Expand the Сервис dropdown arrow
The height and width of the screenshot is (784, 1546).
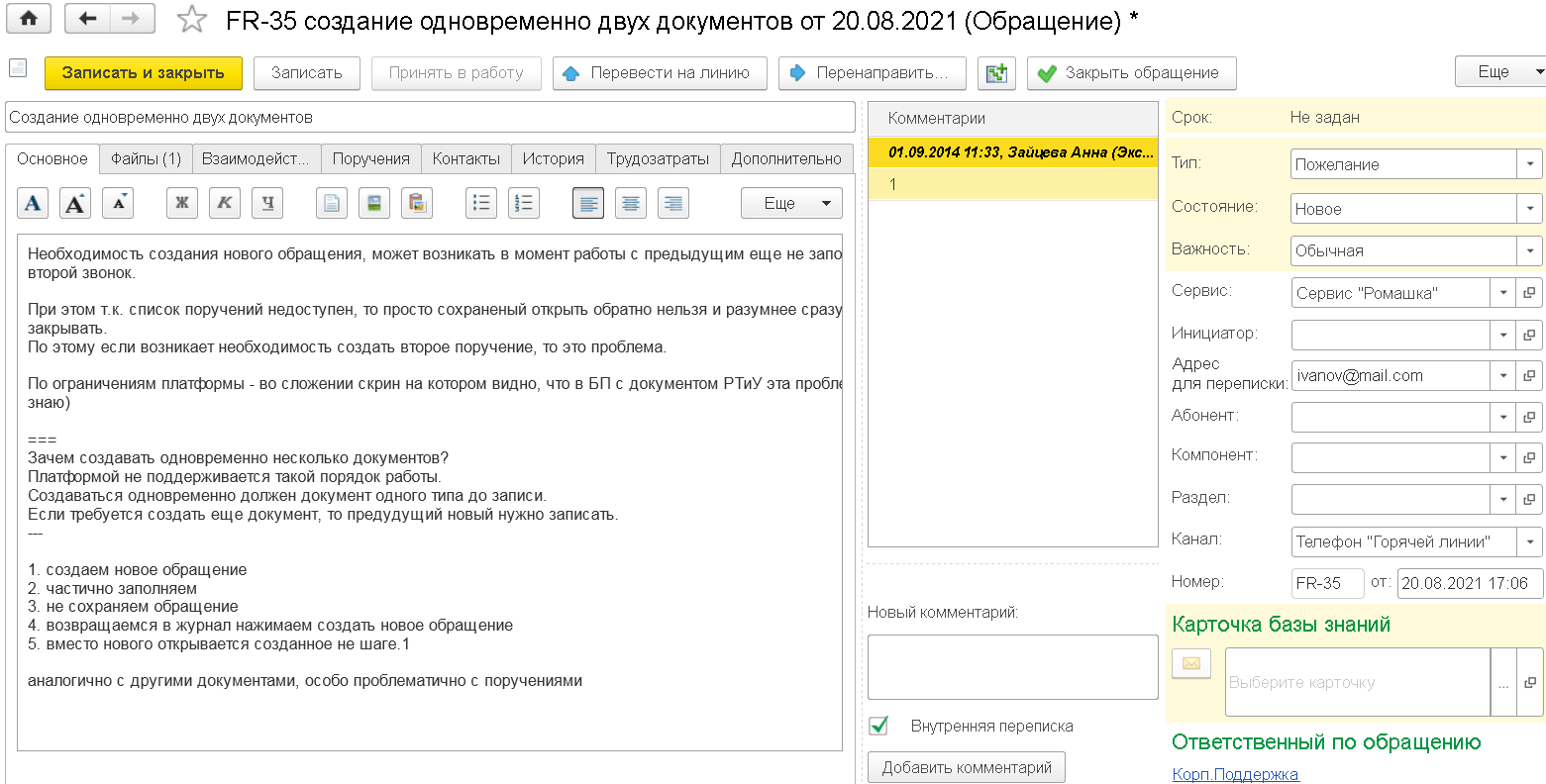[x=1503, y=293]
